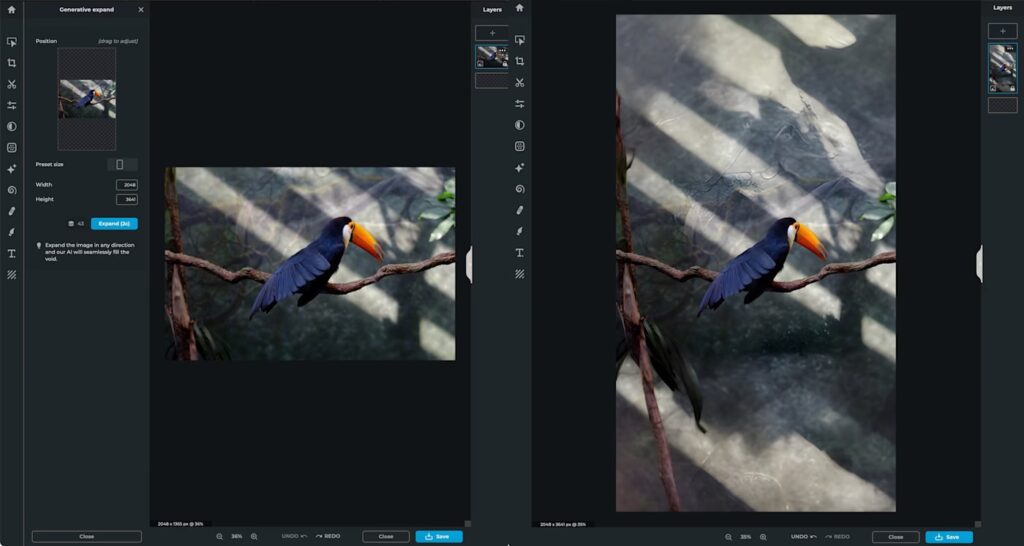
Task: Select the Crop tool in the left editor toolbar
Action: (x=12, y=62)
